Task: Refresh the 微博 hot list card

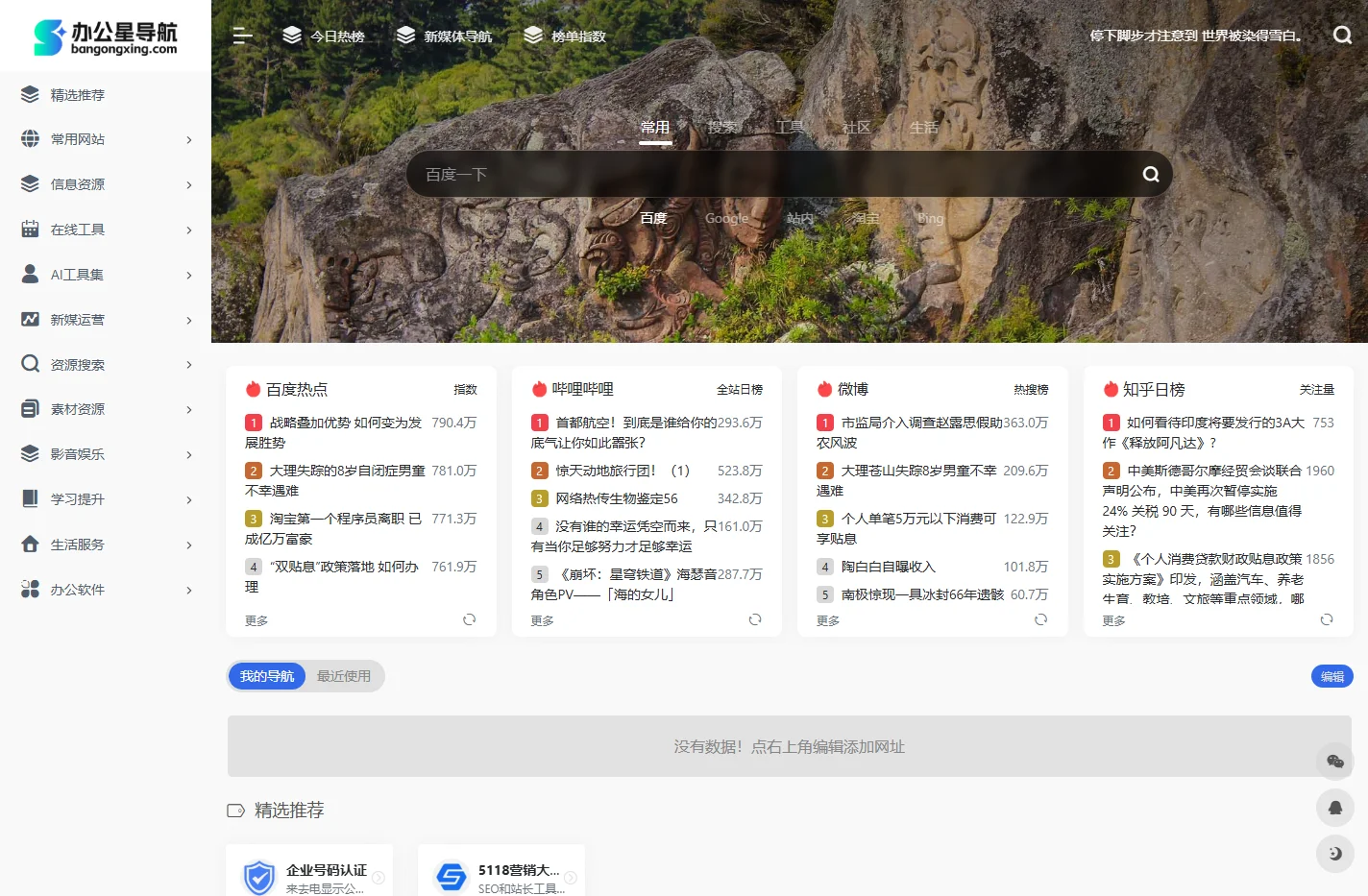Action: click(x=1040, y=619)
